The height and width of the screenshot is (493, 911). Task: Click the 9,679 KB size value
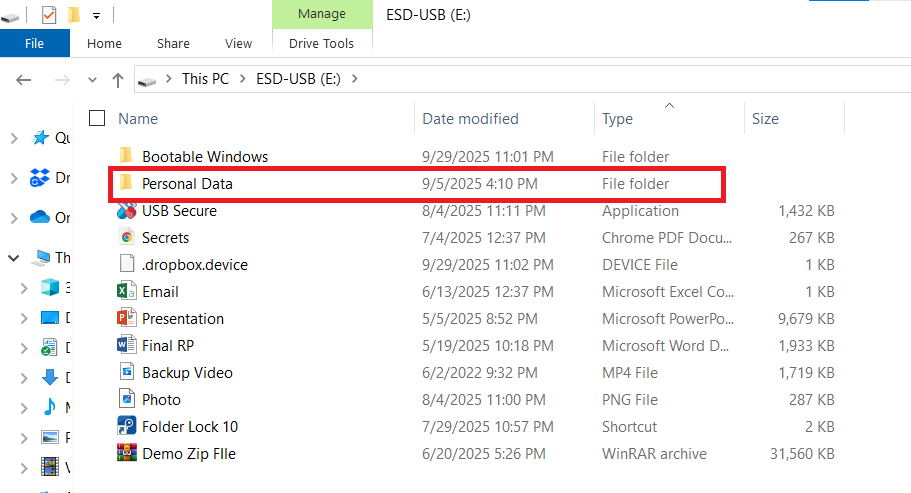pyautogui.click(x=806, y=319)
